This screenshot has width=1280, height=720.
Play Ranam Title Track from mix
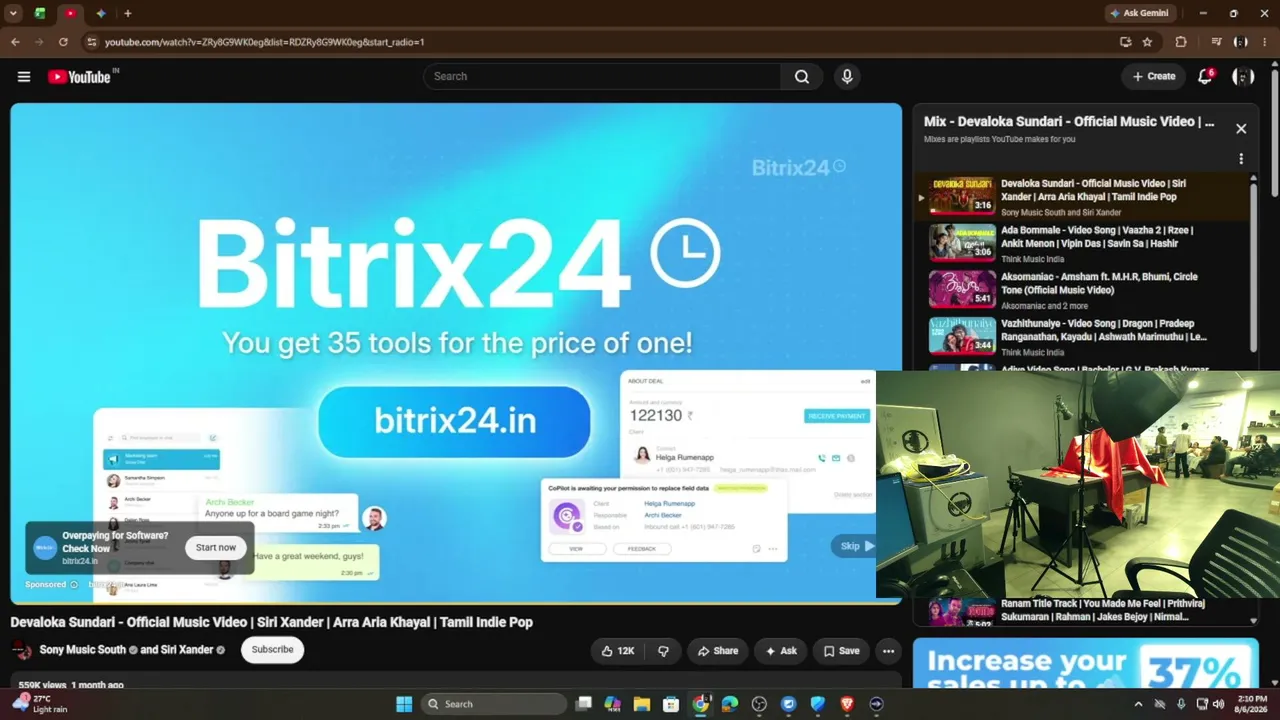click(1085, 611)
